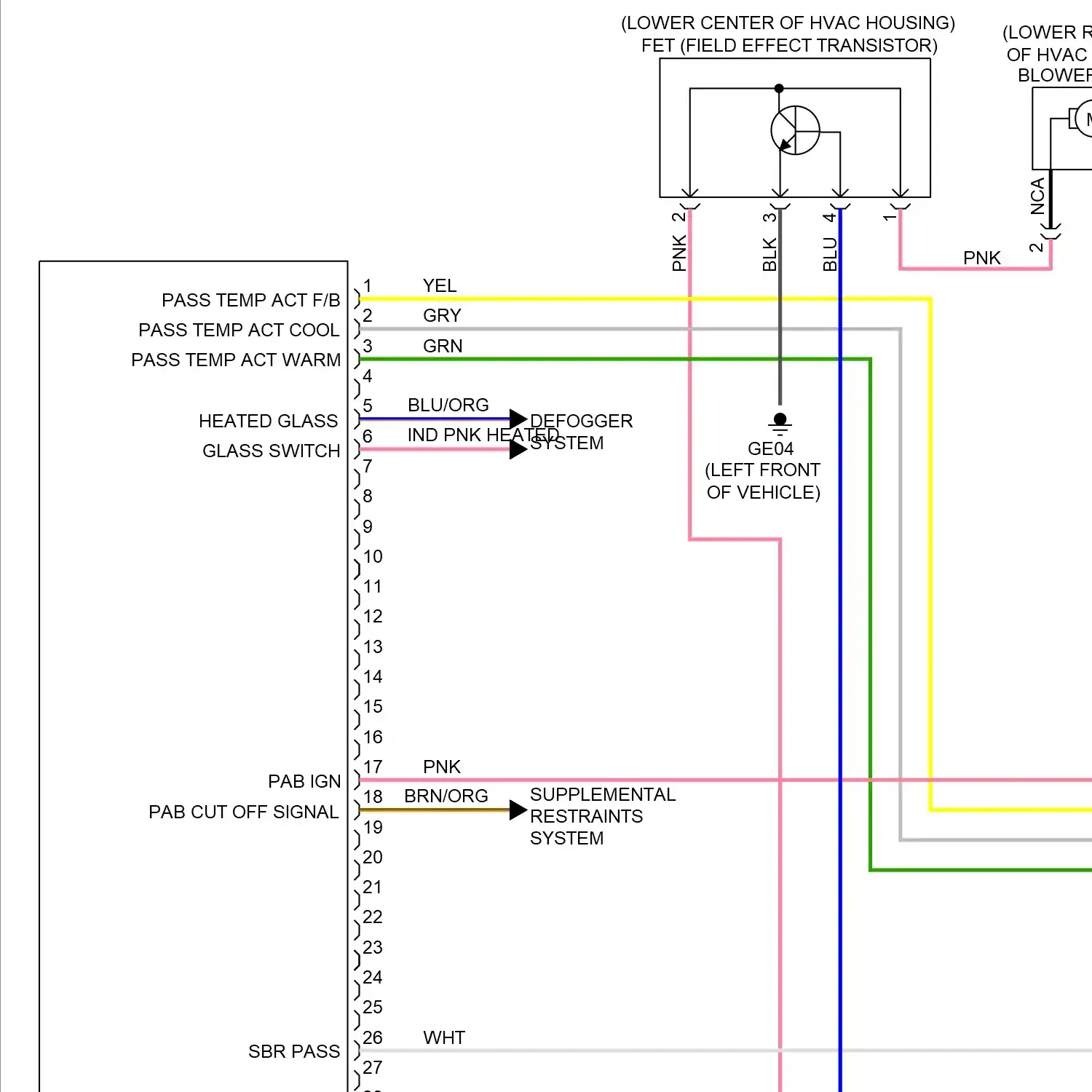Screen dimensions: 1092x1092
Task: Click the 'OF VEHICLE)' text line
Action: 764,493
